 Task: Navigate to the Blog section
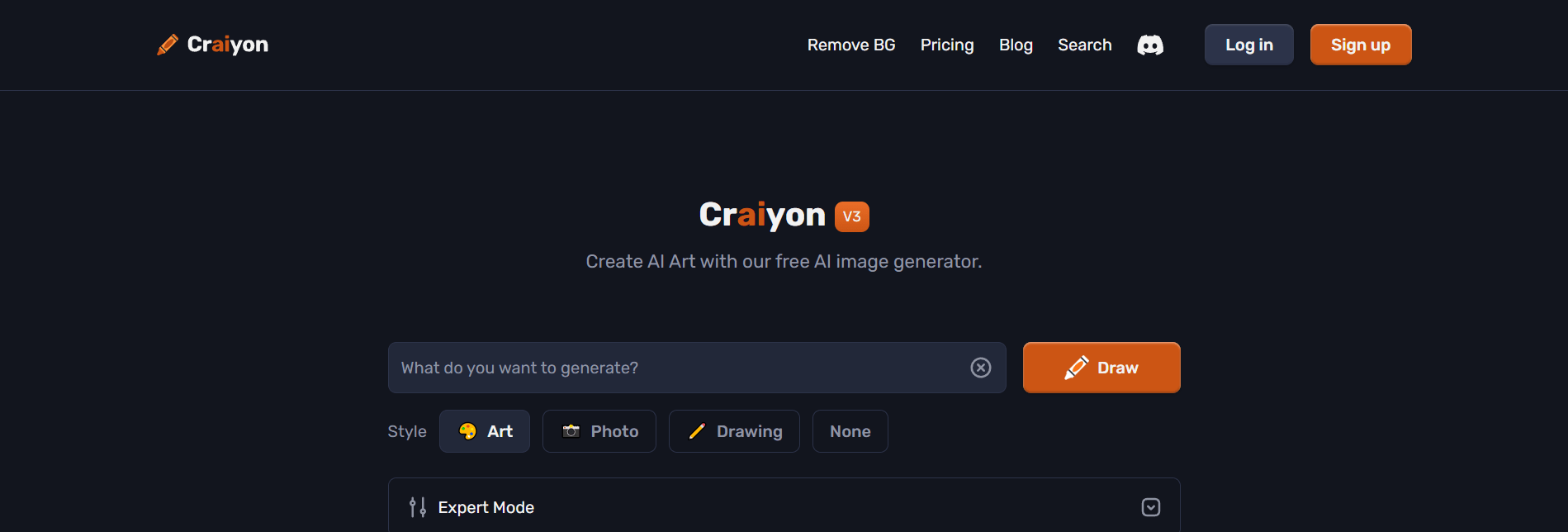[x=1016, y=45]
